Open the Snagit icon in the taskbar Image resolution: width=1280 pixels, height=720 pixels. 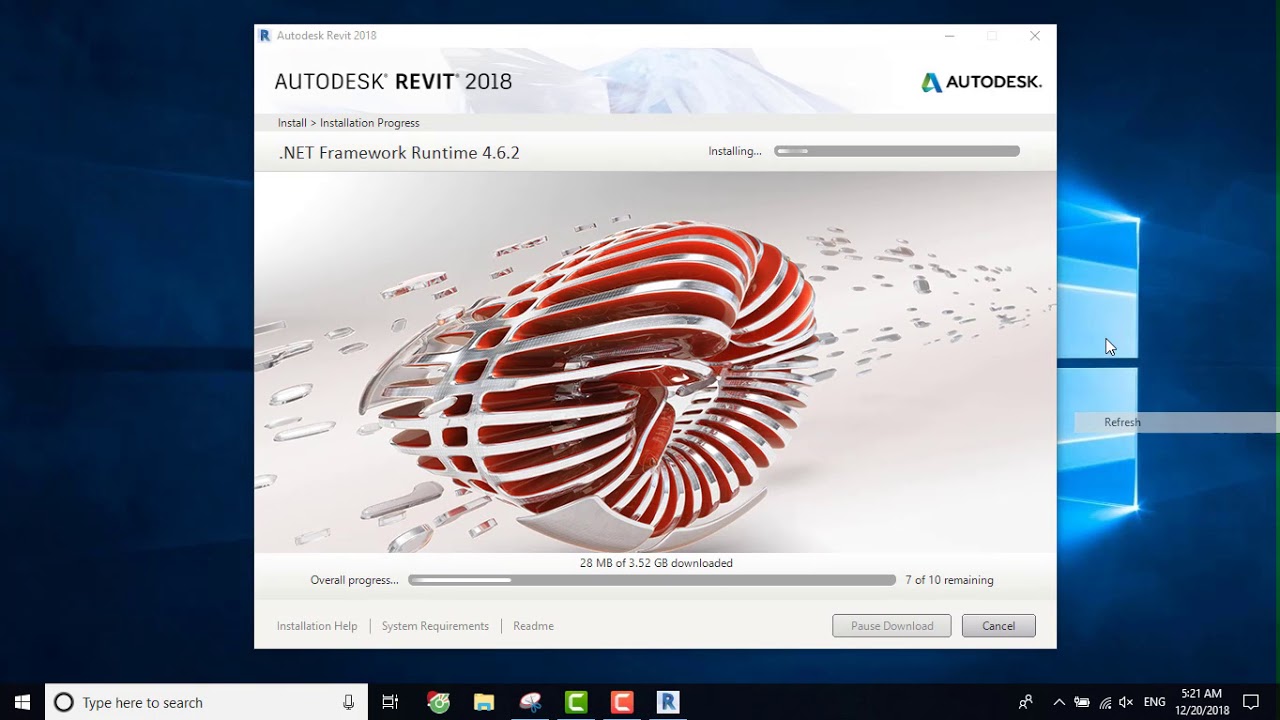tap(530, 702)
